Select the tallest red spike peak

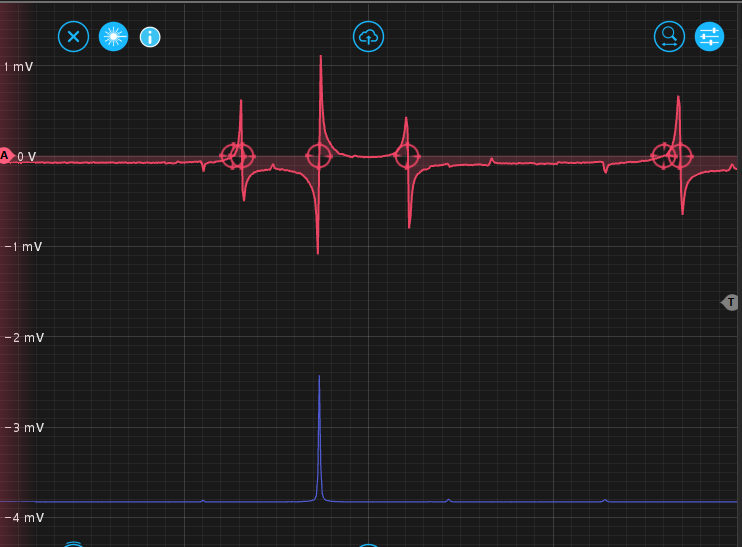(x=321, y=57)
